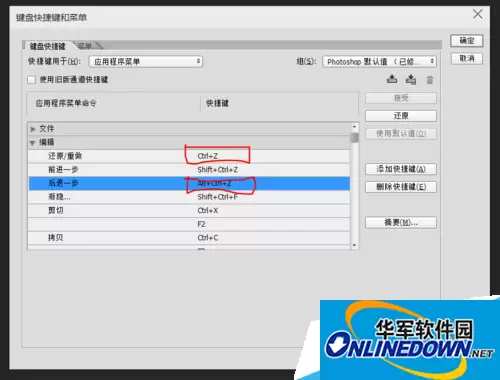Screen dimensions: 500x380
Task: Enable 使用旧版通道快捷键 checkbox
Action: (x=31, y=80)
